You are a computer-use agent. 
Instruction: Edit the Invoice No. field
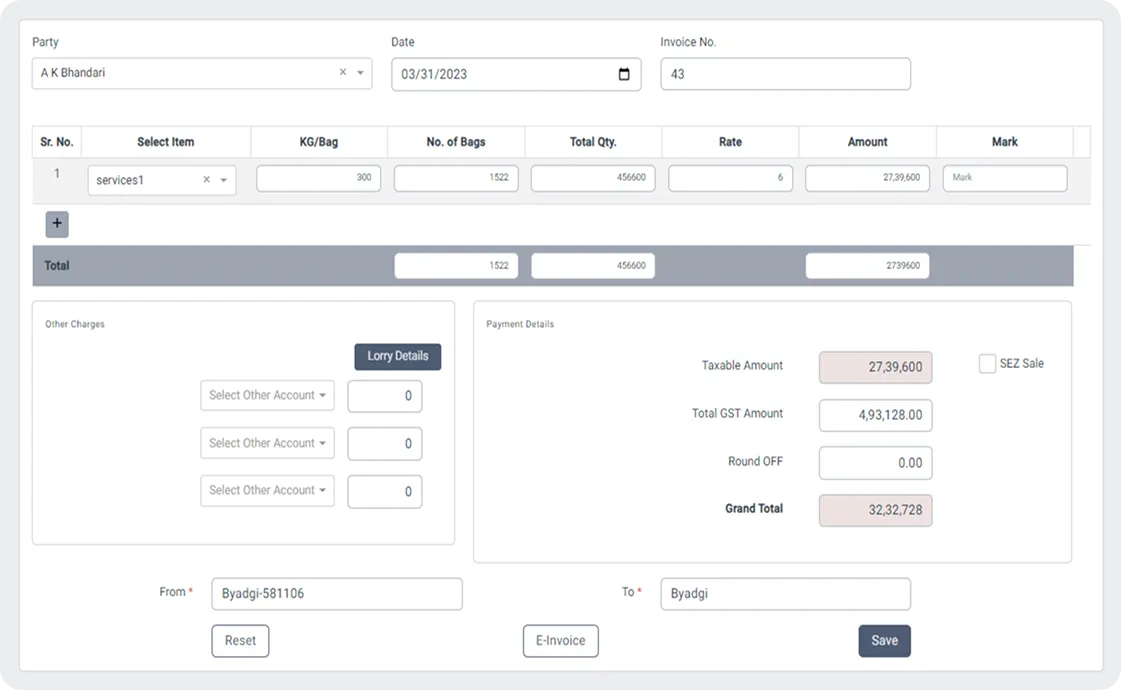(x=785, y=74)
